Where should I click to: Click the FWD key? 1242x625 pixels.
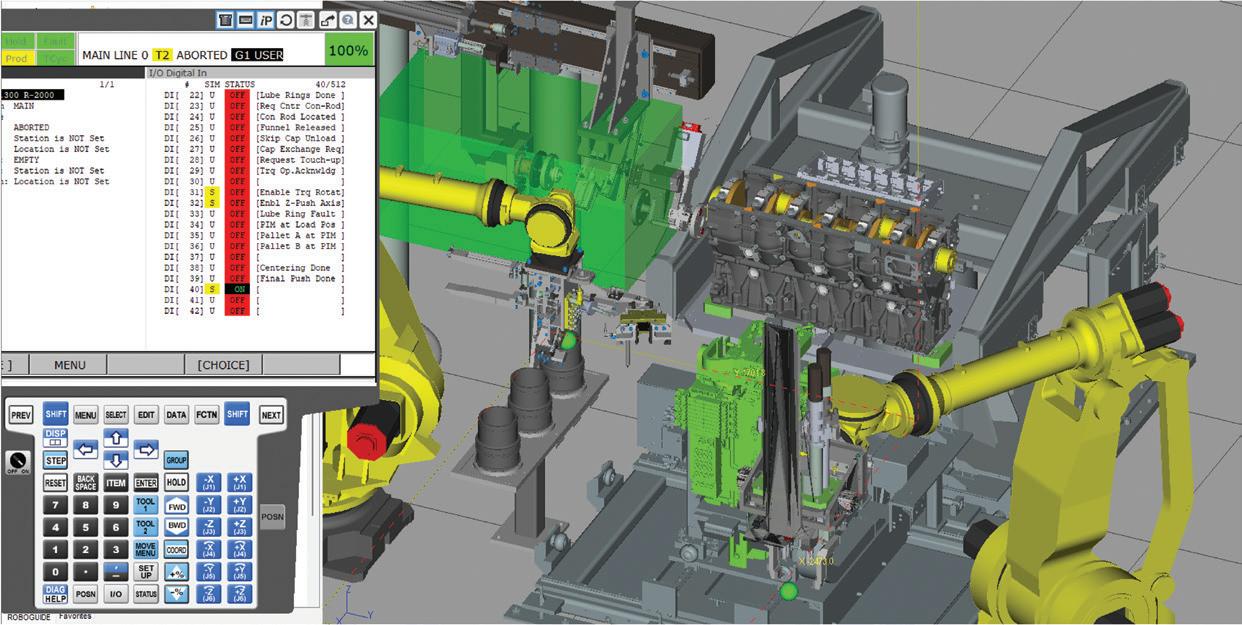pyautogui.click(x=176, y=505)
